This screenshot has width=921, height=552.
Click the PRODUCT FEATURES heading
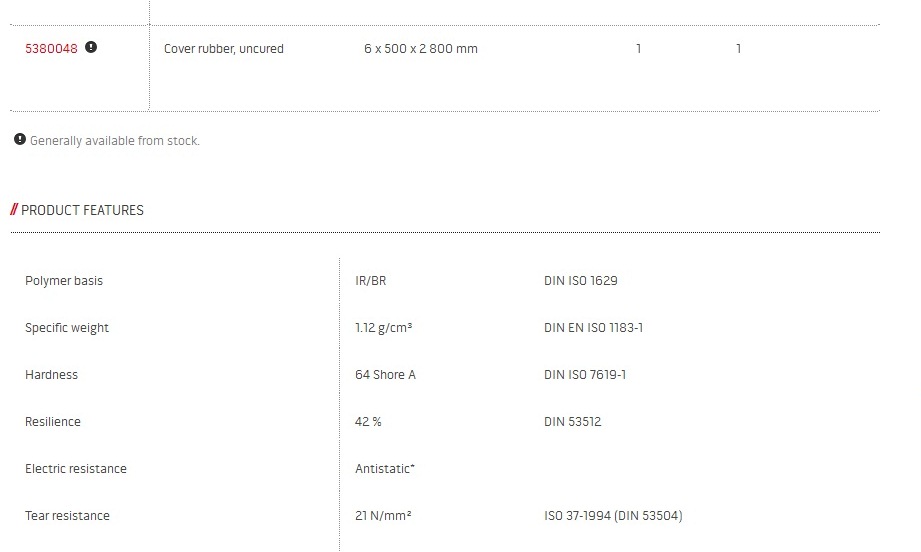(x=82, y=210)
